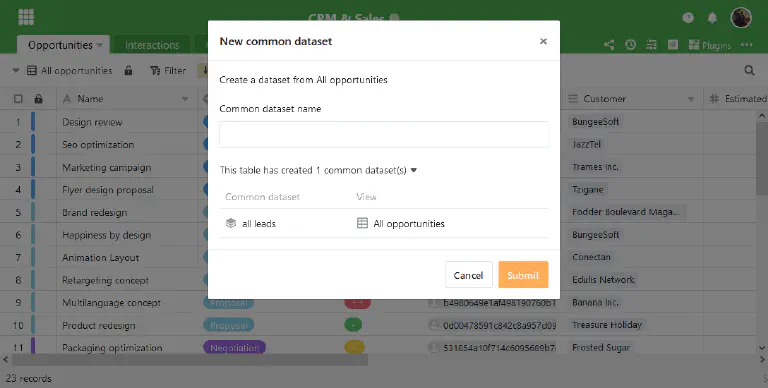This screenshot has width=768, height=388.
Task: Open Opportunities tab dropdown arrow
Action: point(99,45)
